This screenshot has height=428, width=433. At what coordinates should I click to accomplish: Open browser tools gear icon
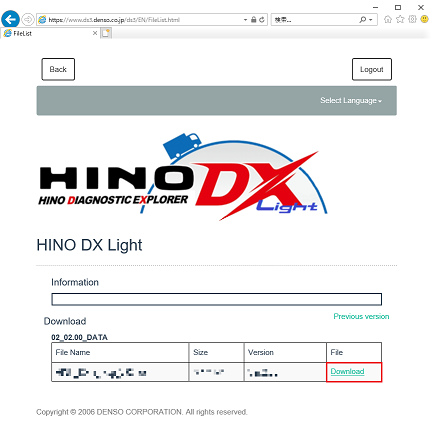point(412,19)
